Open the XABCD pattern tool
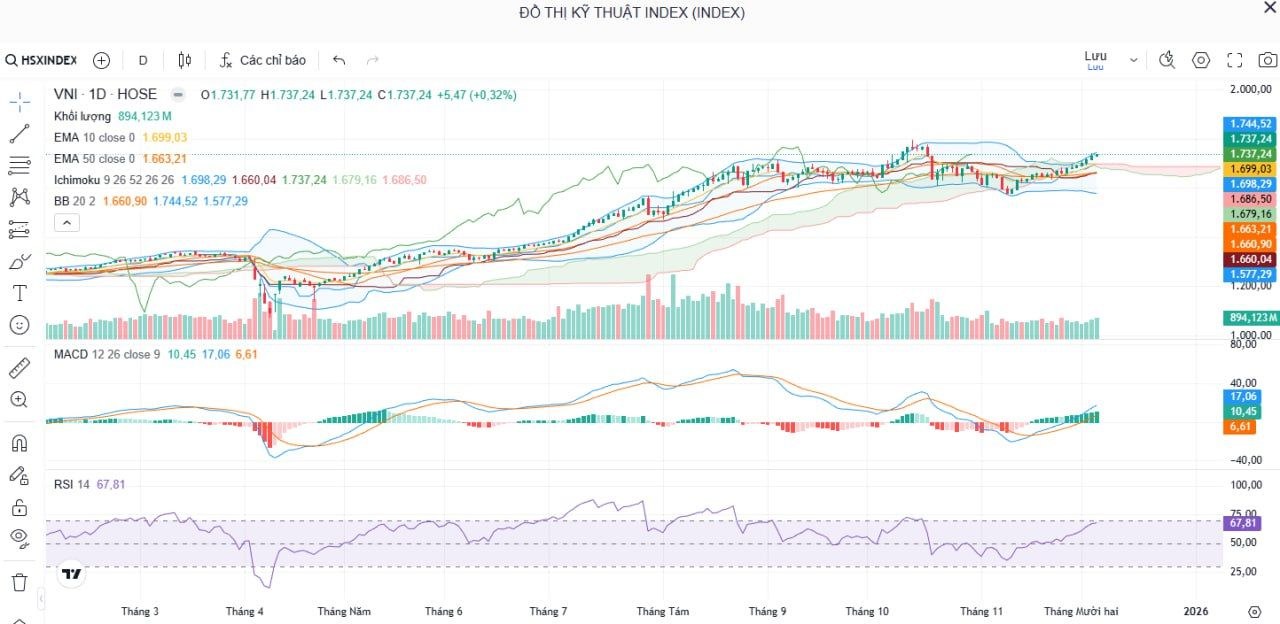The height and width of the screenshot is (624, 1280). [x=20, y=198]
